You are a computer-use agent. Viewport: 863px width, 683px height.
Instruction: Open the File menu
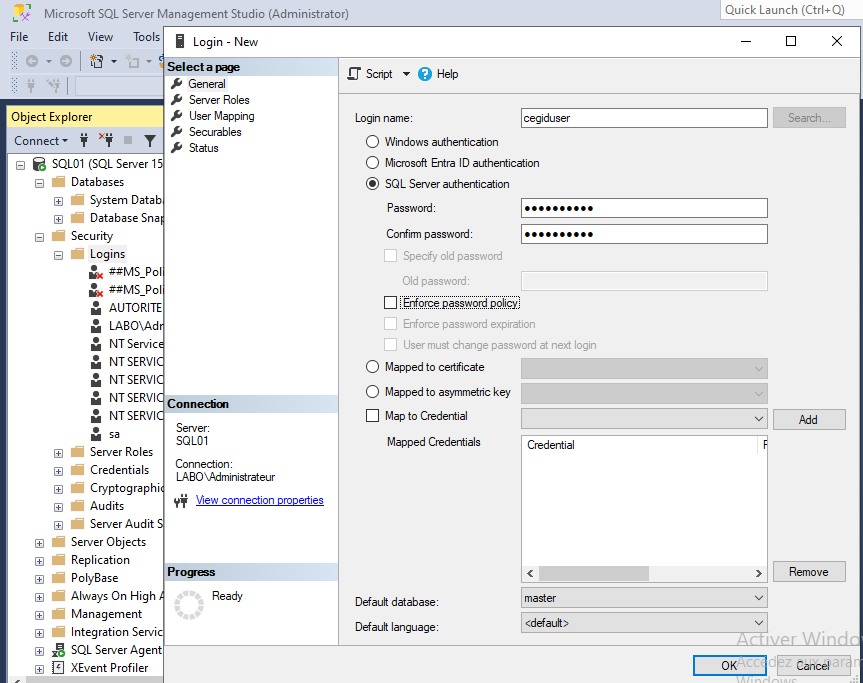tap(19, 37)
